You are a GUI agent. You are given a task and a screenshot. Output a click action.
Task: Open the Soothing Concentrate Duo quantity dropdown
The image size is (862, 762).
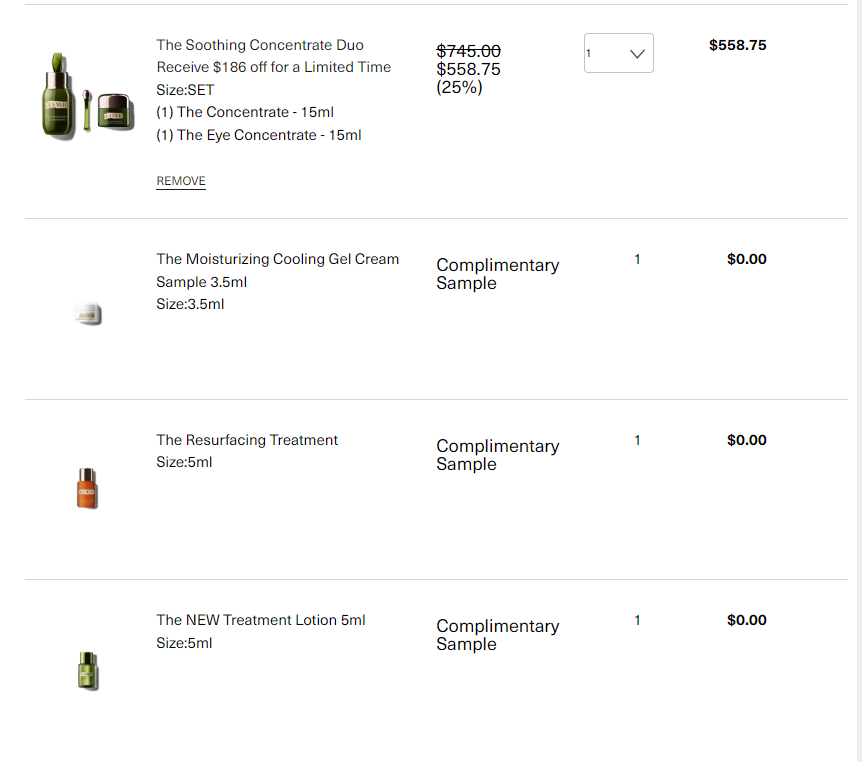point(618,53)
